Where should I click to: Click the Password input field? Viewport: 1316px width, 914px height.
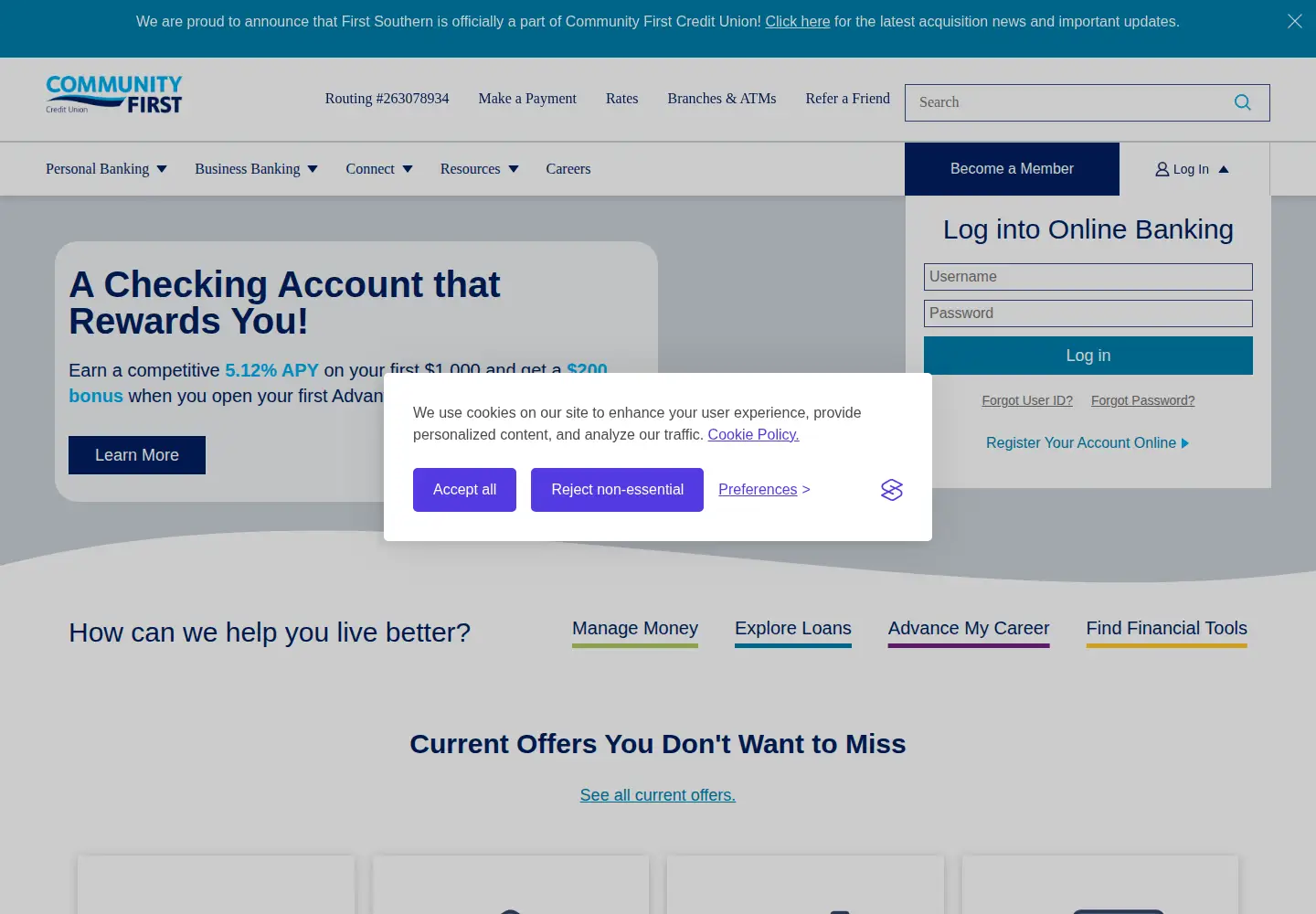click(x=1088, y=314)
